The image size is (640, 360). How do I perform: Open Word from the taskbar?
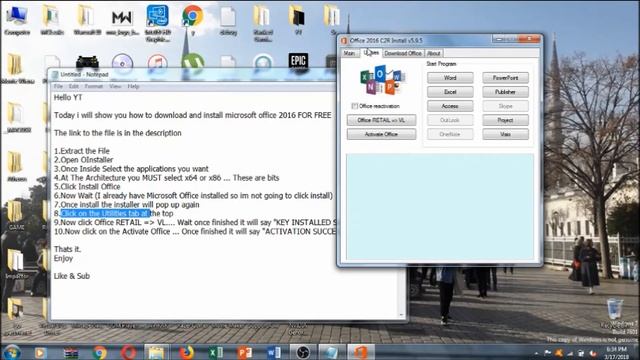point(274,352)
